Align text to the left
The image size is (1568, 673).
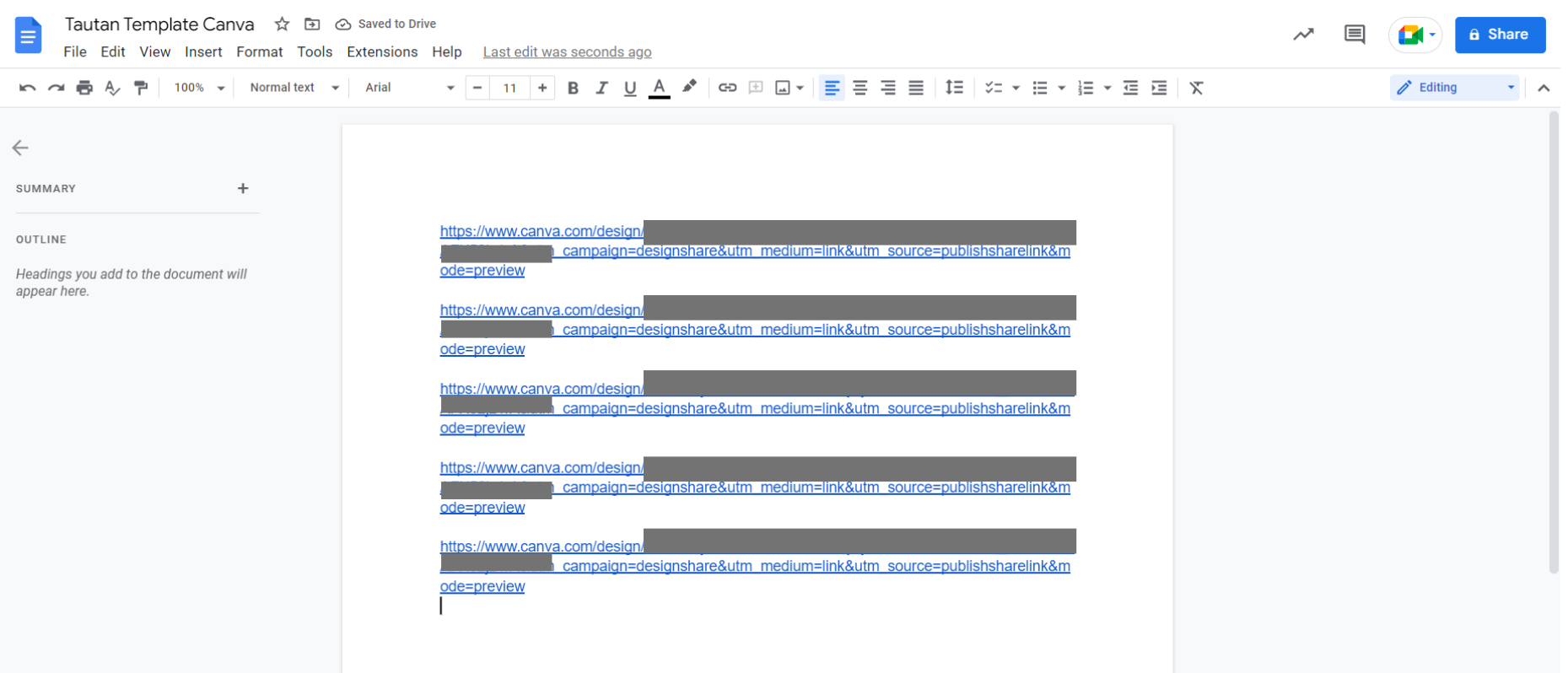[832, 88]
